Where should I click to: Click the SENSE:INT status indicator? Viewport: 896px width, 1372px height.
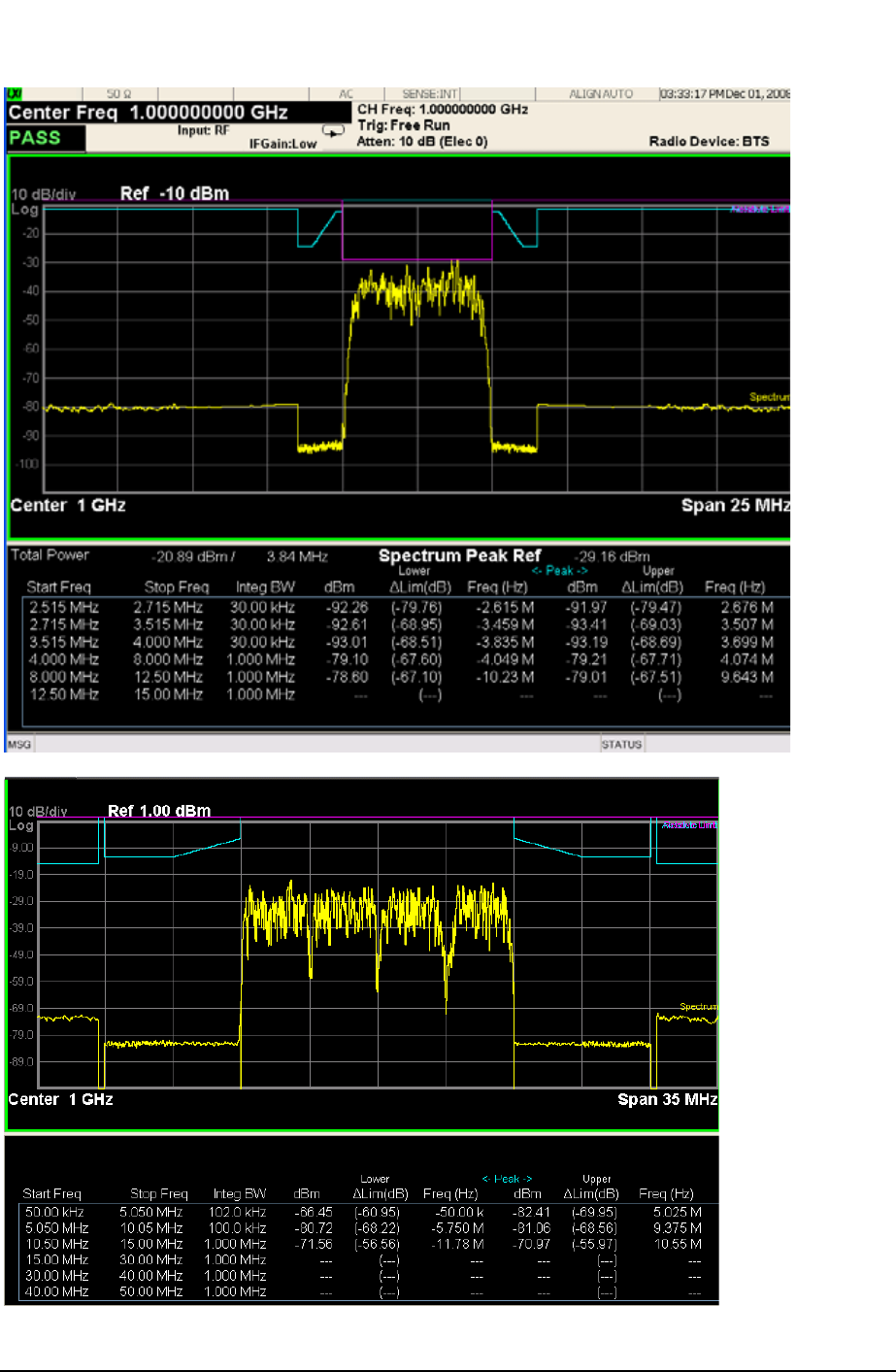click(430, 94)
